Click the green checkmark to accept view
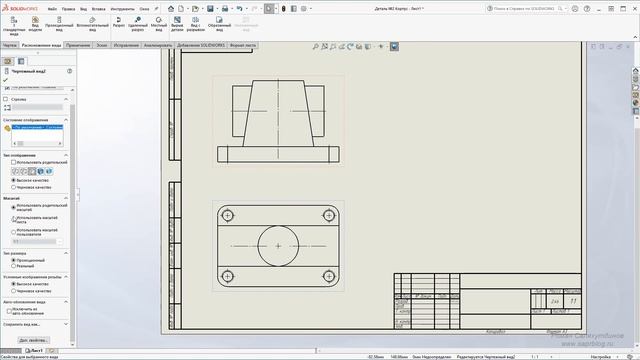640x360 pixels. coord(5,80)
